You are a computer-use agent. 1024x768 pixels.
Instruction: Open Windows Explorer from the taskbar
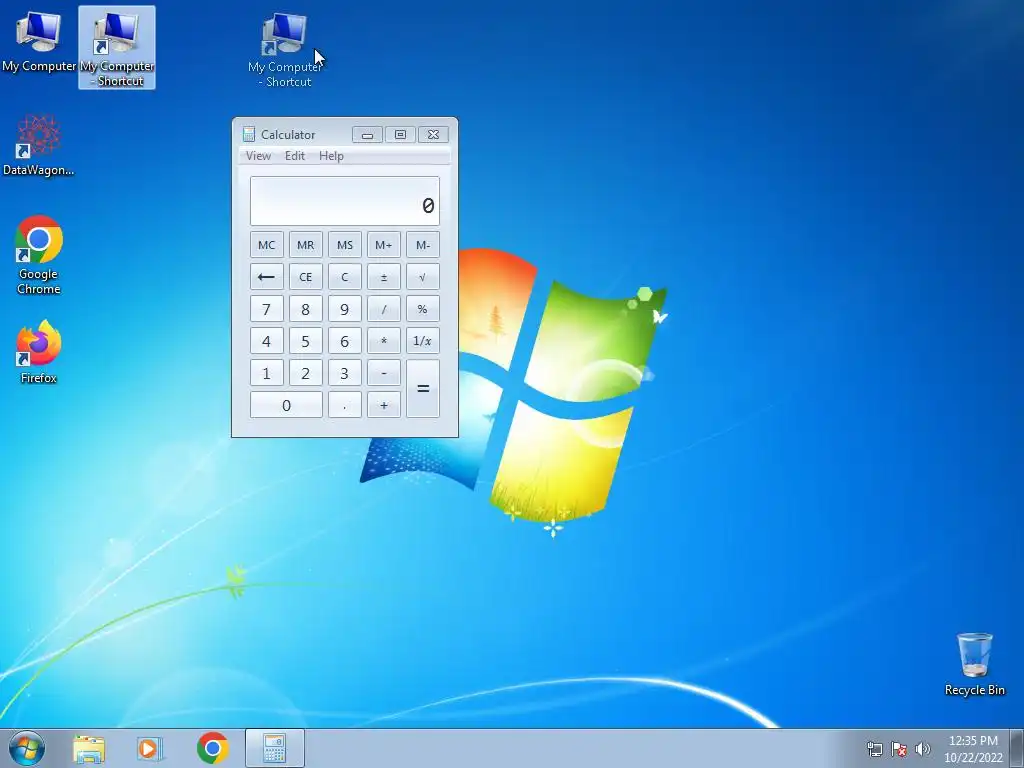point(89,748)
